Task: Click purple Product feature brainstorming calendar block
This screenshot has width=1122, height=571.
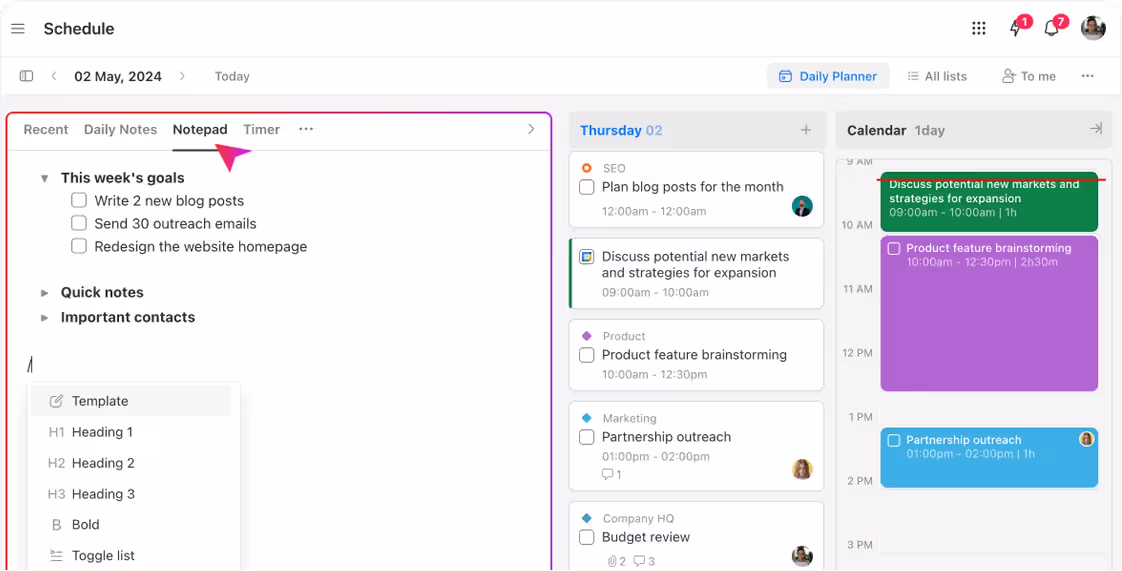Action: click(989, 320)
